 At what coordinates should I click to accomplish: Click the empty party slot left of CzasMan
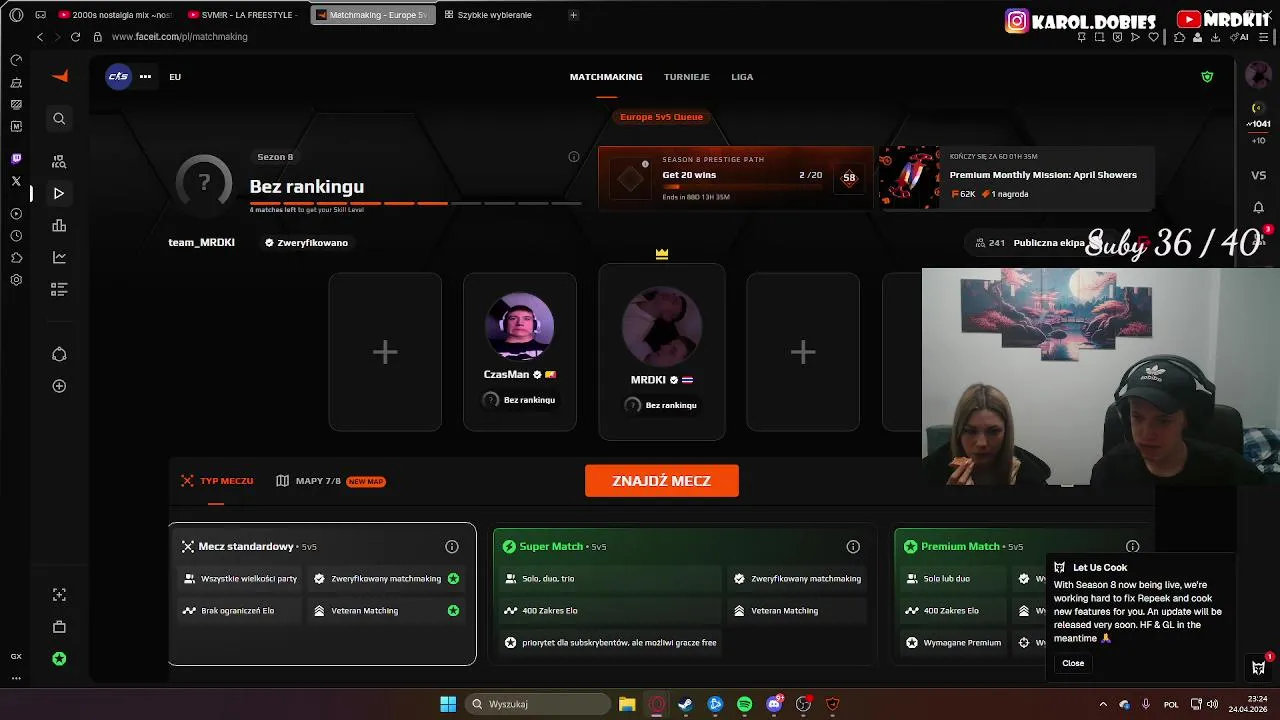pyautogui.click(x=385, y=352)
